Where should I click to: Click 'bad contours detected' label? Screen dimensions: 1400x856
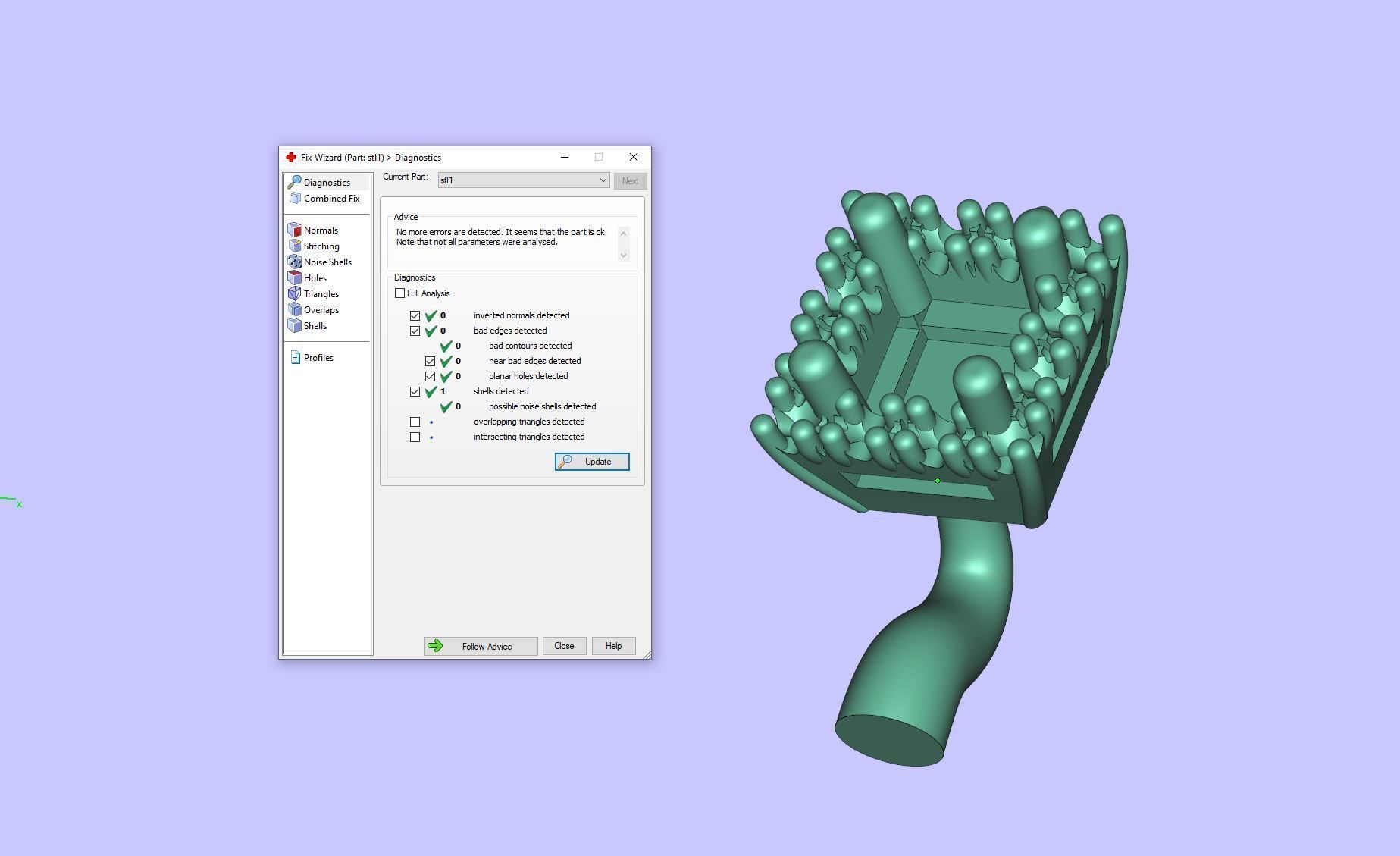tap(530, 346)
